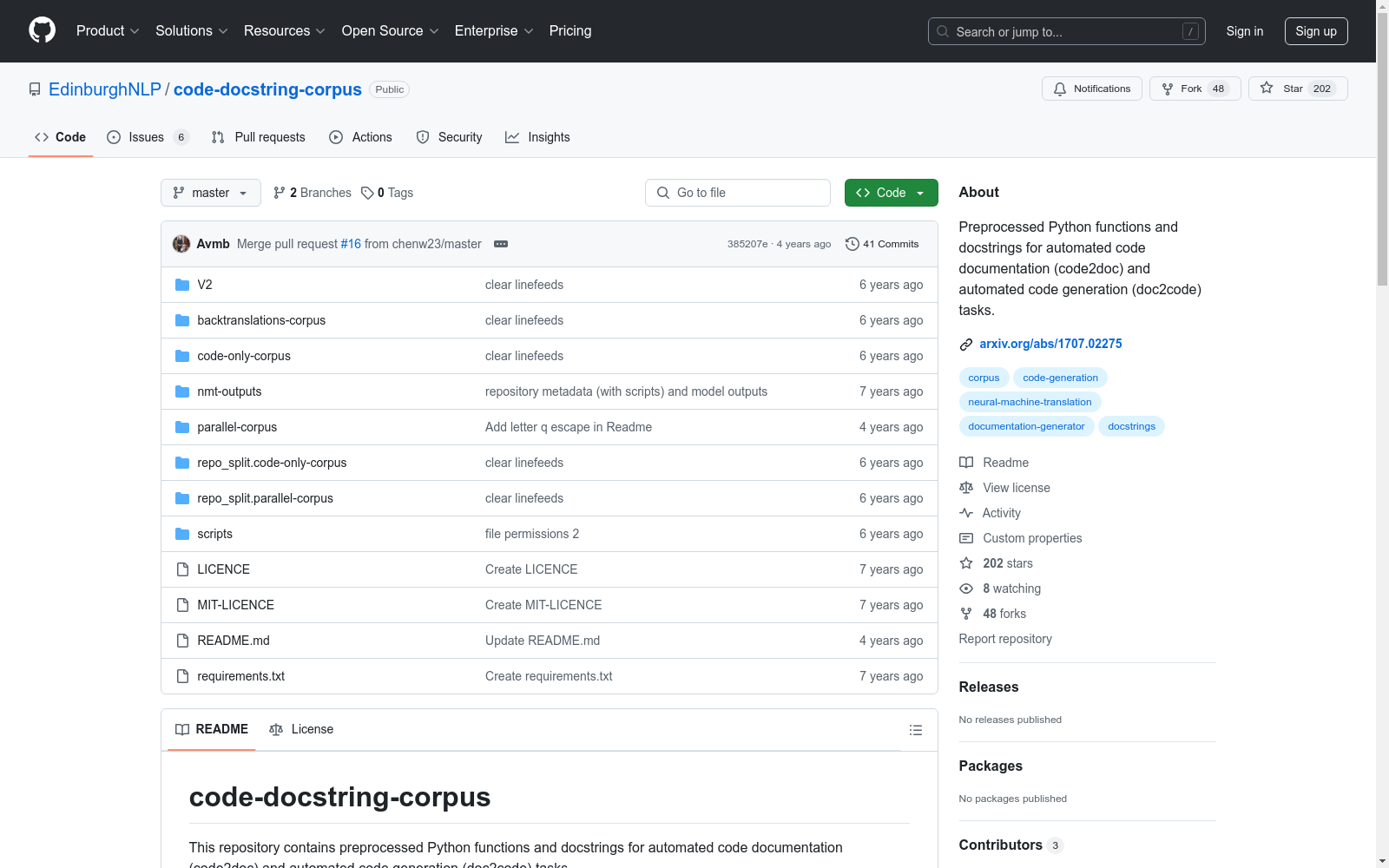Click the eye icon beside 8 watching
1389x868 pixels.
966,589
